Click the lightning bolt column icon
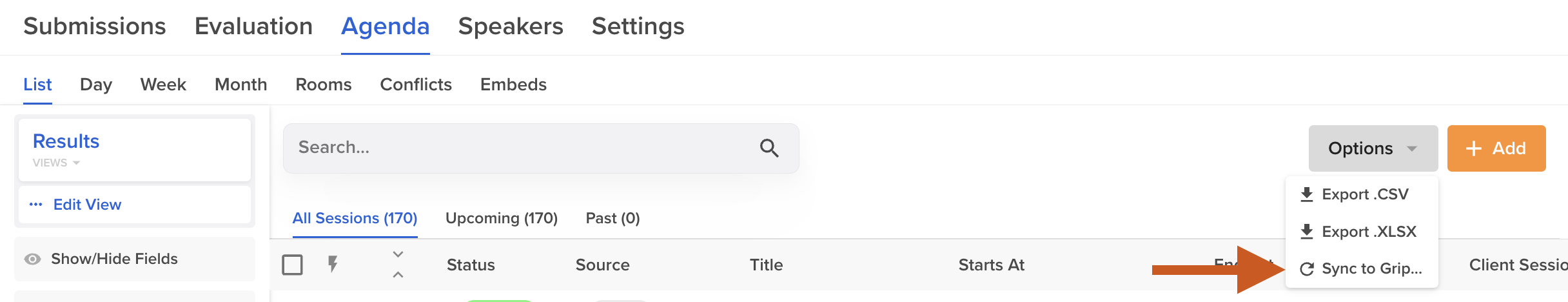Screen dimensions: 1568x302 pos(333,264)
